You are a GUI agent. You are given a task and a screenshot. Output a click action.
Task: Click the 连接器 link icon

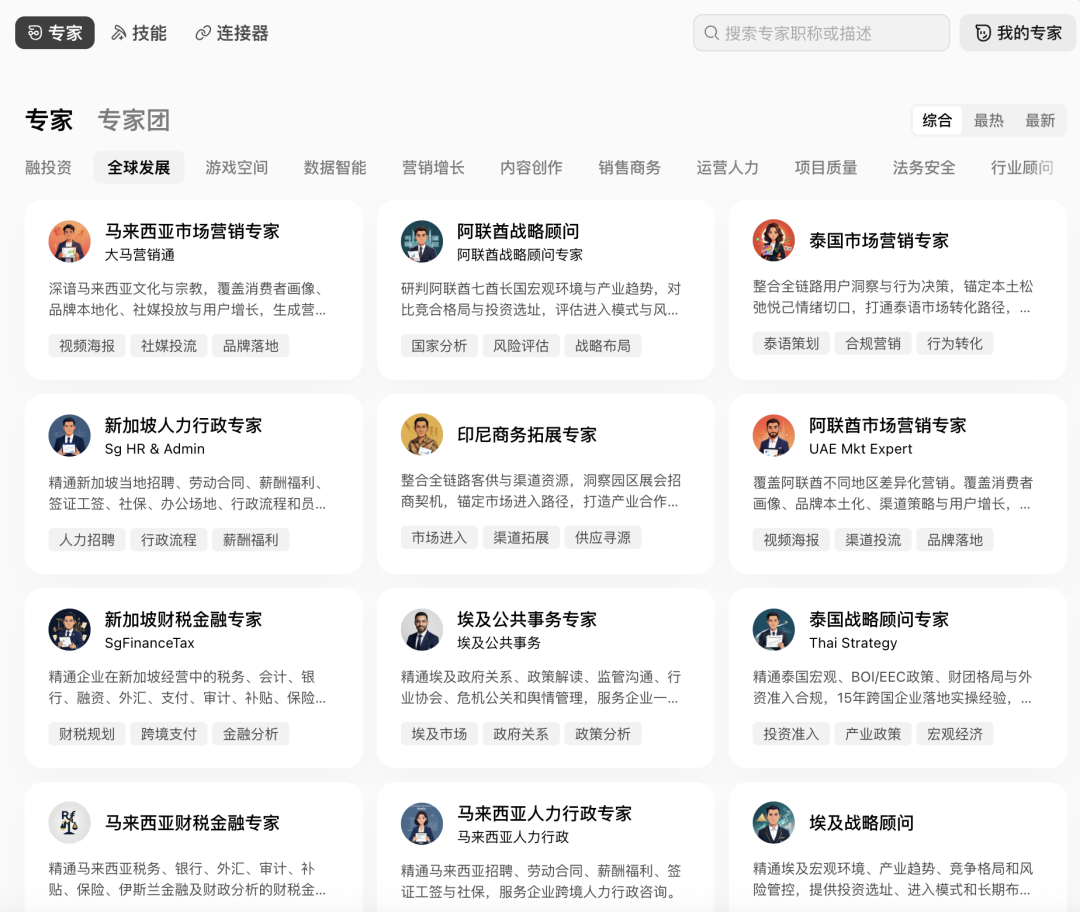coord(203,33)
